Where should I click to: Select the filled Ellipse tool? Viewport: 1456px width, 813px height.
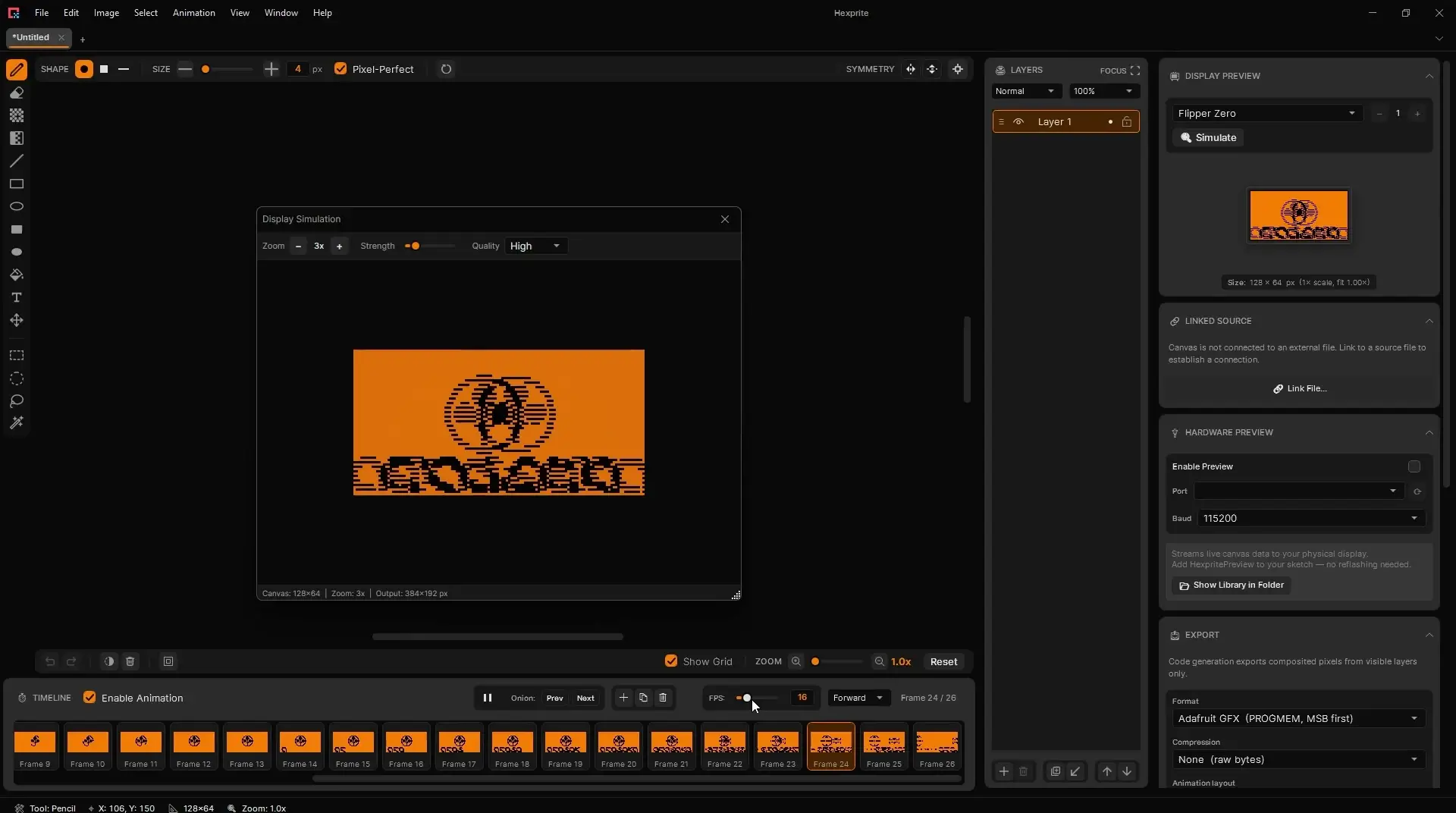(17, 252)
